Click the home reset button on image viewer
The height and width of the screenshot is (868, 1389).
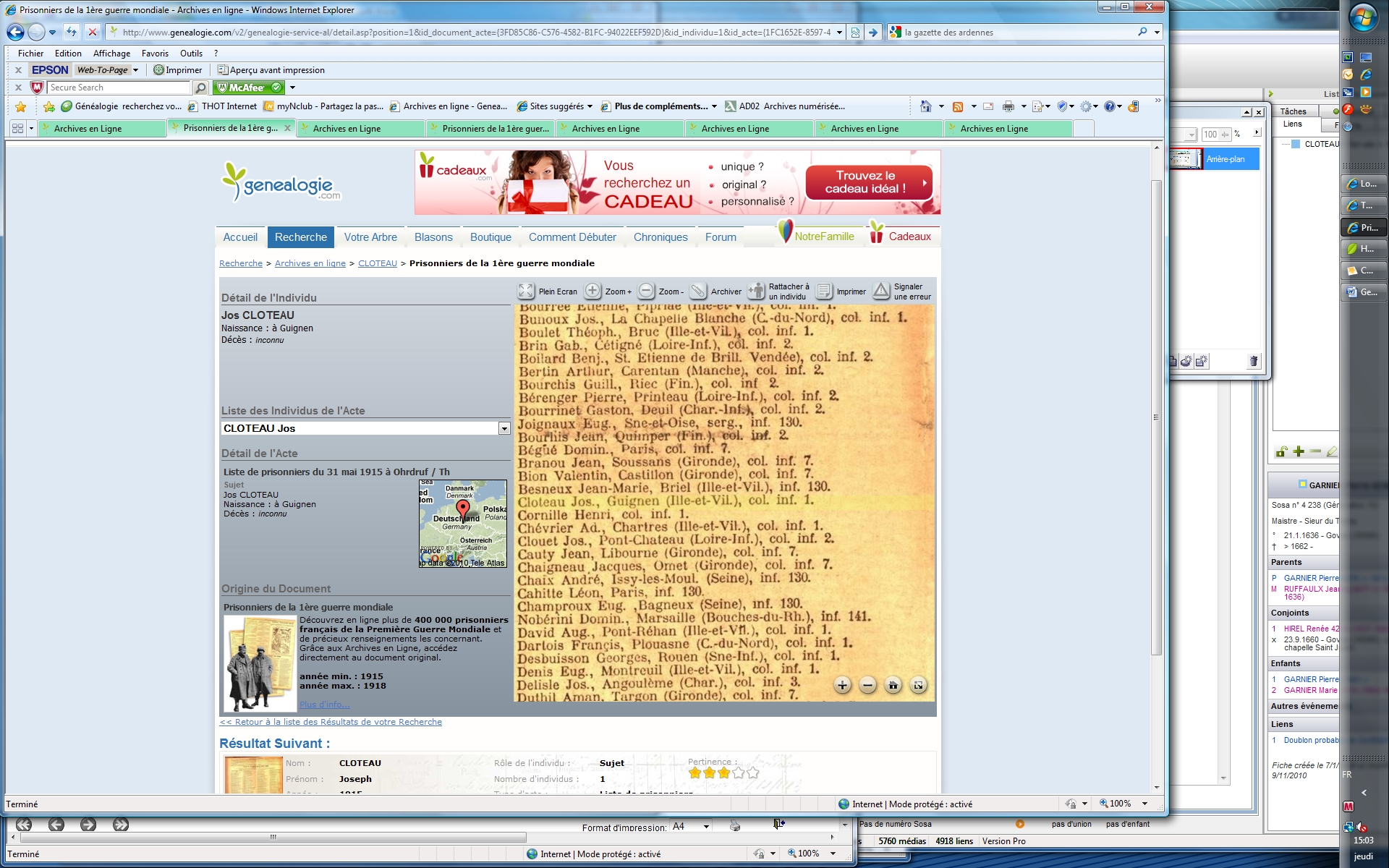[893, 685]
